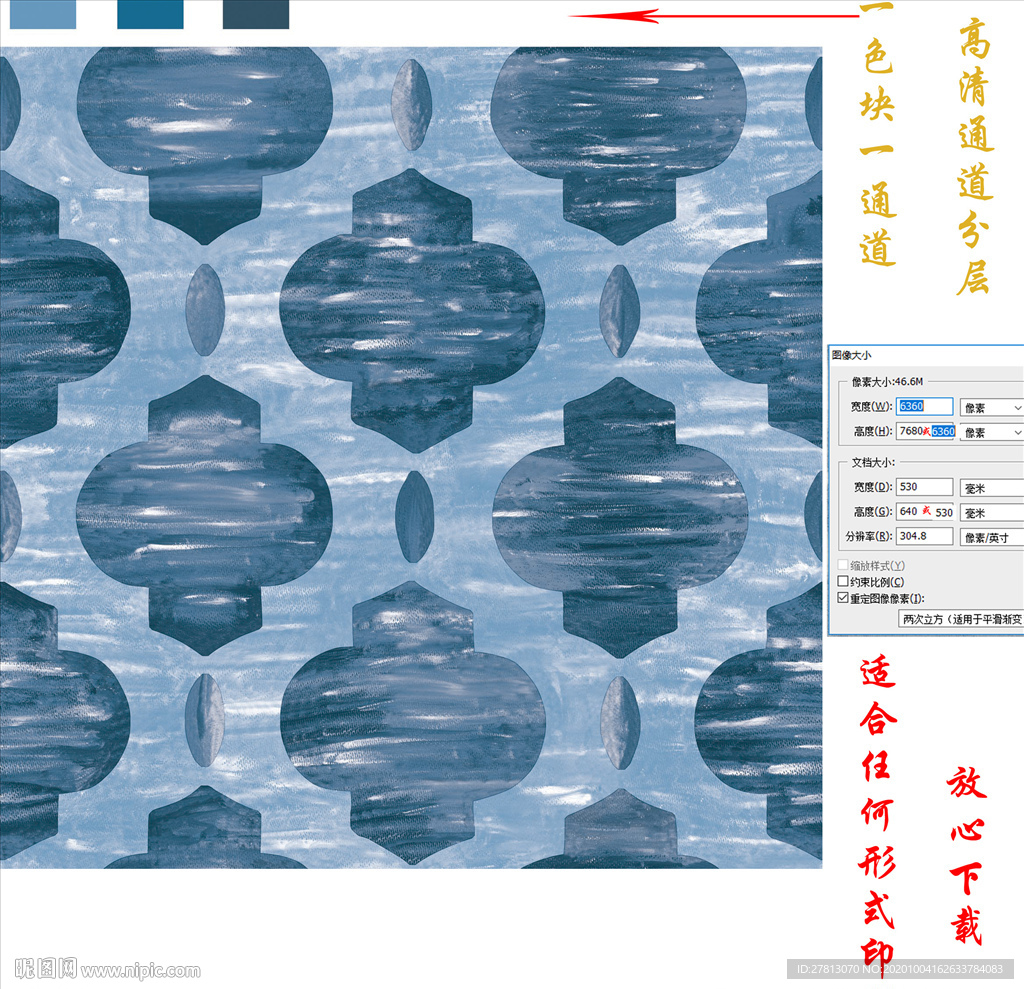Image resolution: width=1024 pixels, height=989 pixels.
Task: Click the 宽度(D) label
Action: 873,487
